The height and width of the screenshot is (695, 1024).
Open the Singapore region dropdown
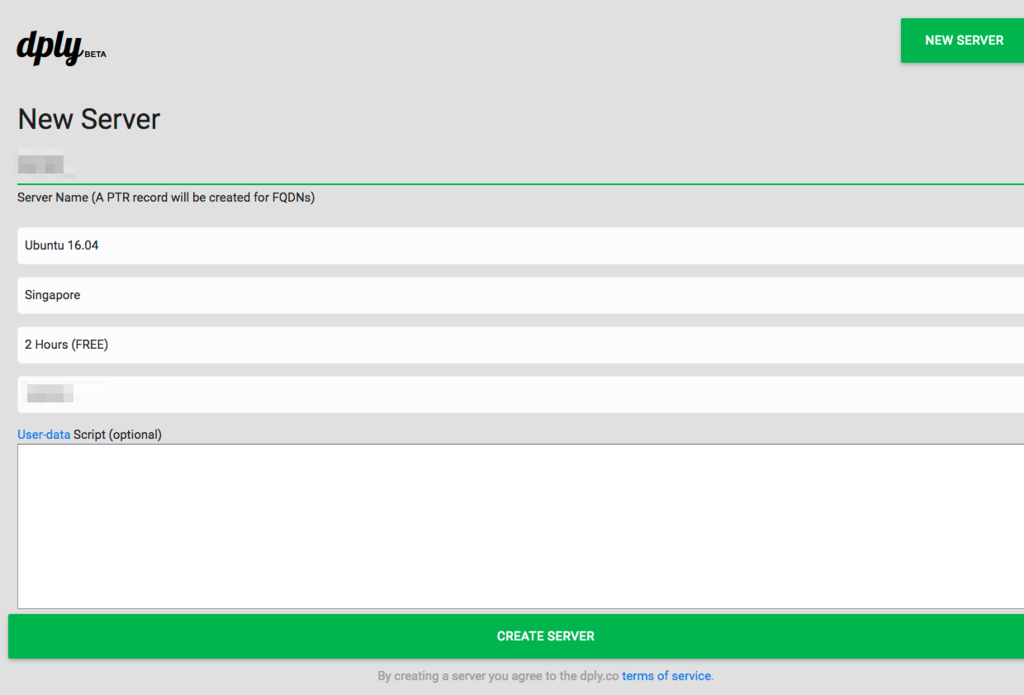click(x=520, y=295)
